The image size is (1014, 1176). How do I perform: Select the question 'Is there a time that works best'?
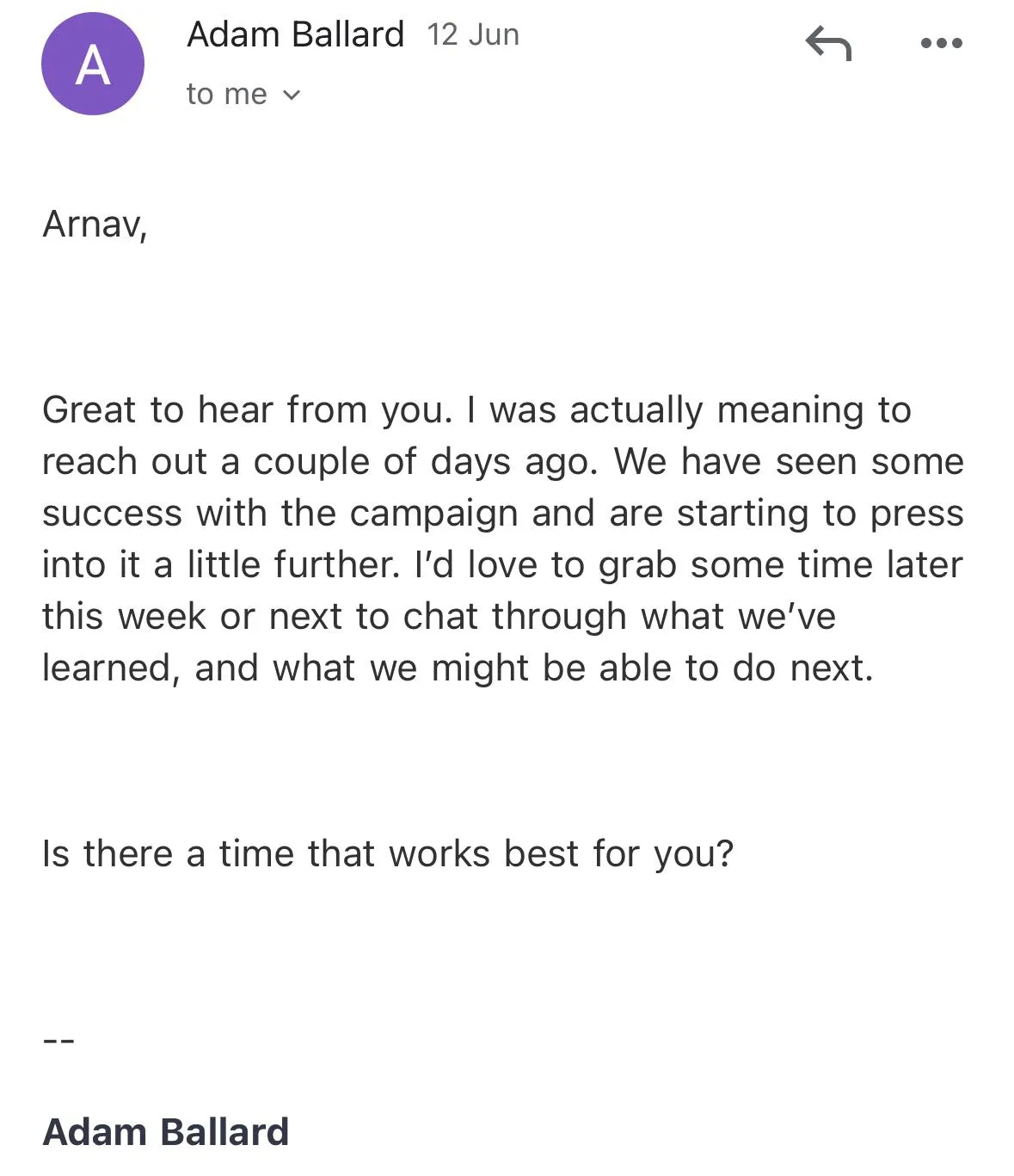(x=387, y=853)
